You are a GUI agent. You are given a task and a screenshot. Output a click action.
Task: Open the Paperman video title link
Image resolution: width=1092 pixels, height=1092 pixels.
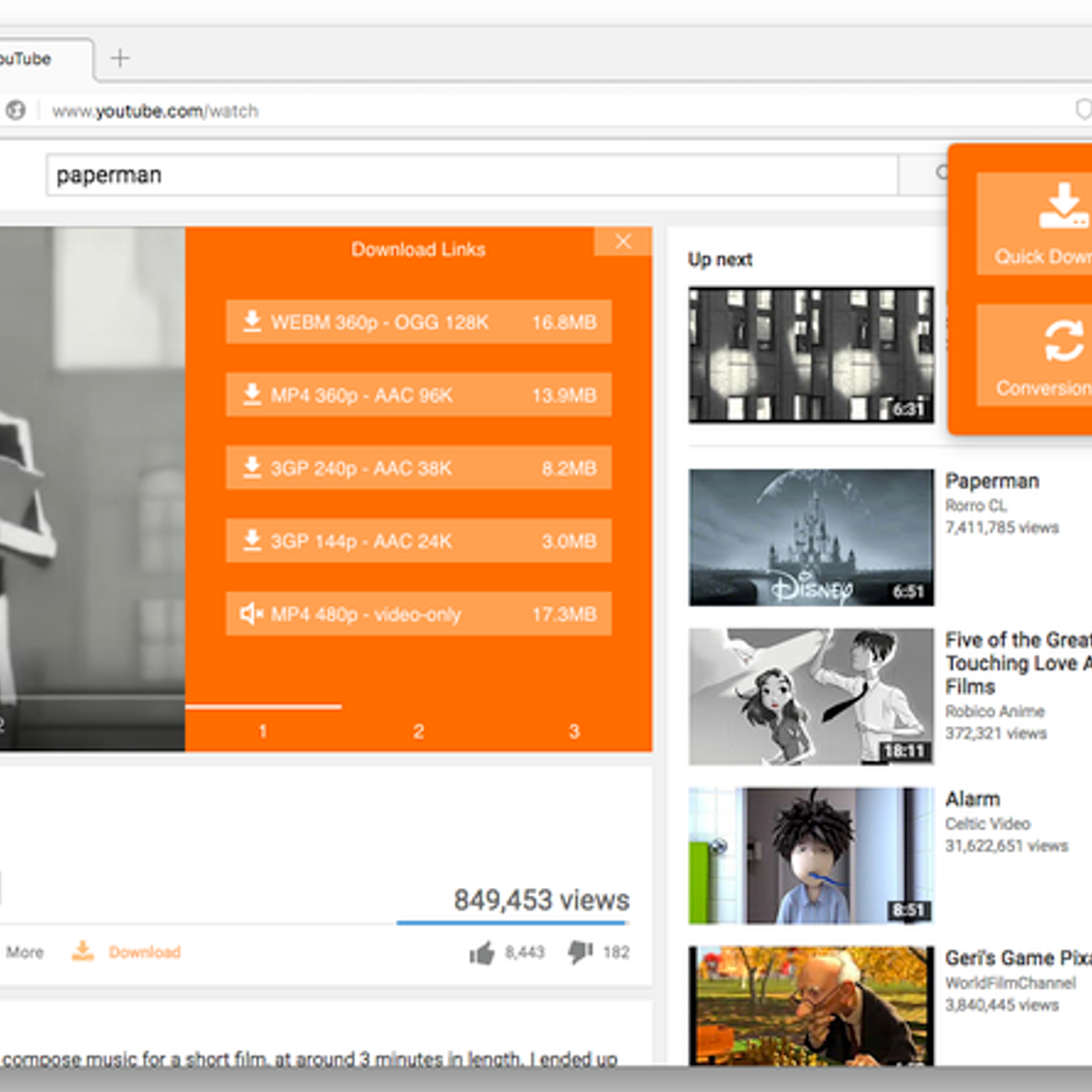point(992,481)
